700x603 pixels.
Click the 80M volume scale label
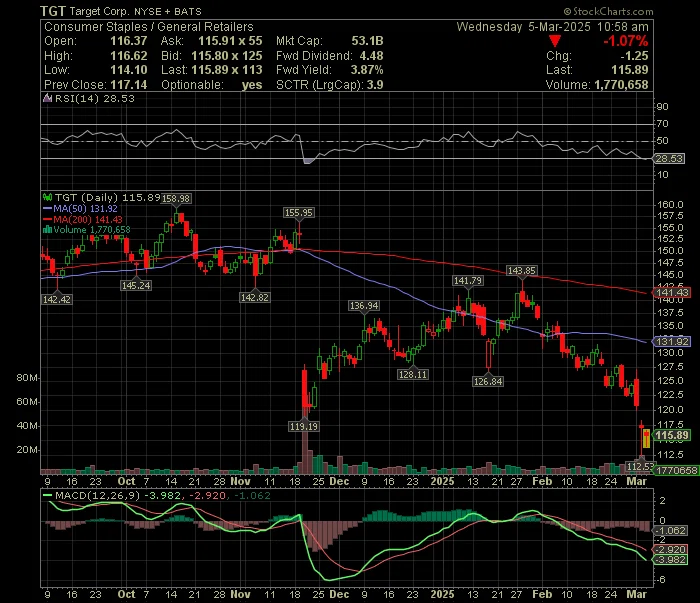click(x=27, y=378)
